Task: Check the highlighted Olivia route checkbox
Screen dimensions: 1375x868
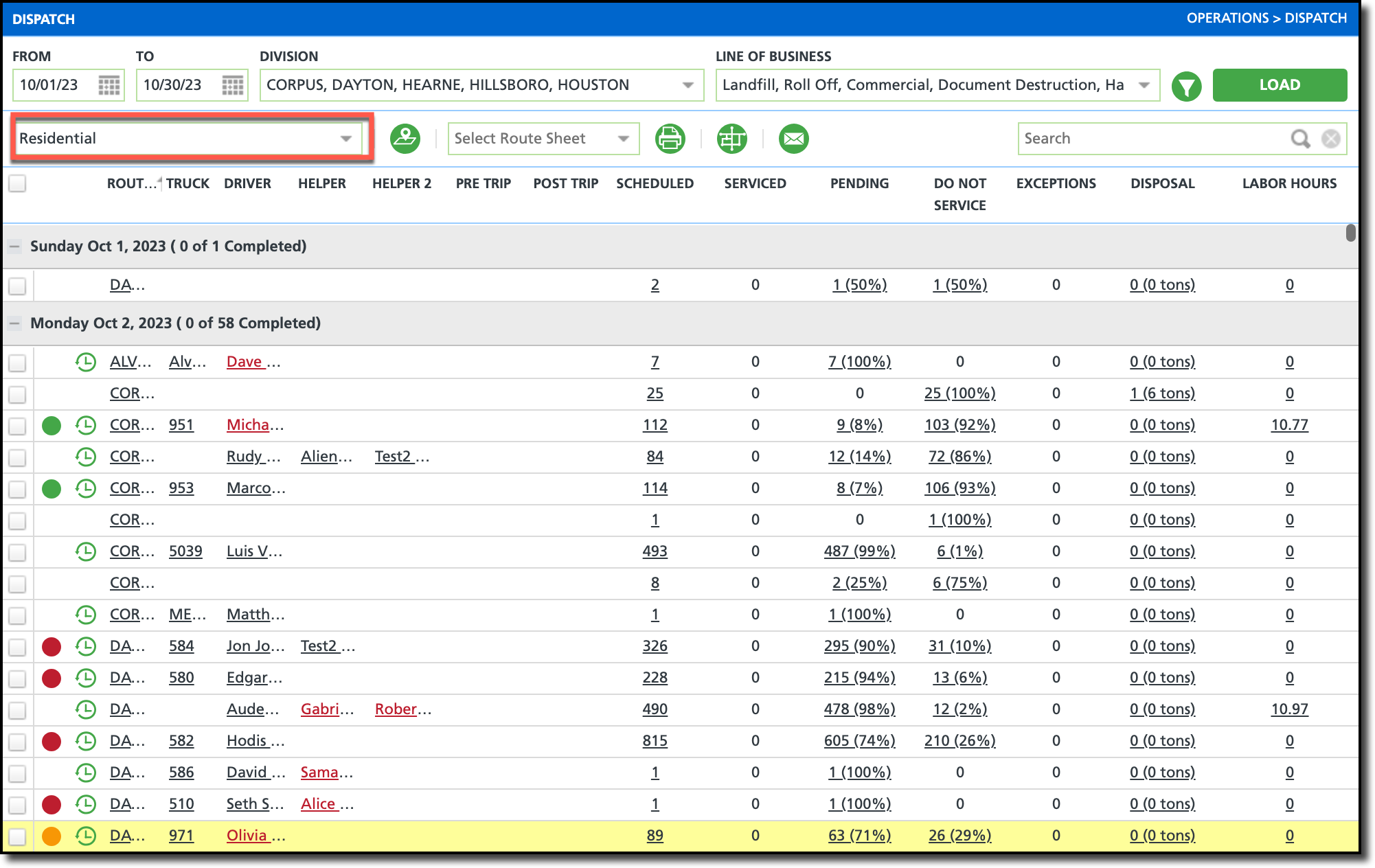Action: pyautogui.click(x=18, y=836)
